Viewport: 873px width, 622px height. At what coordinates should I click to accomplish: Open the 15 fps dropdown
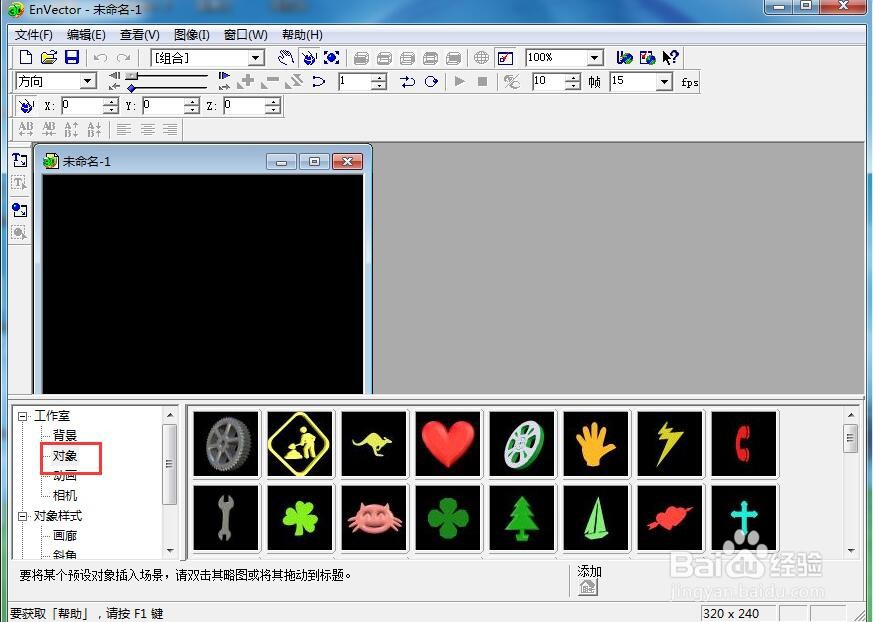pyautogui.click(x=664, y=82)
